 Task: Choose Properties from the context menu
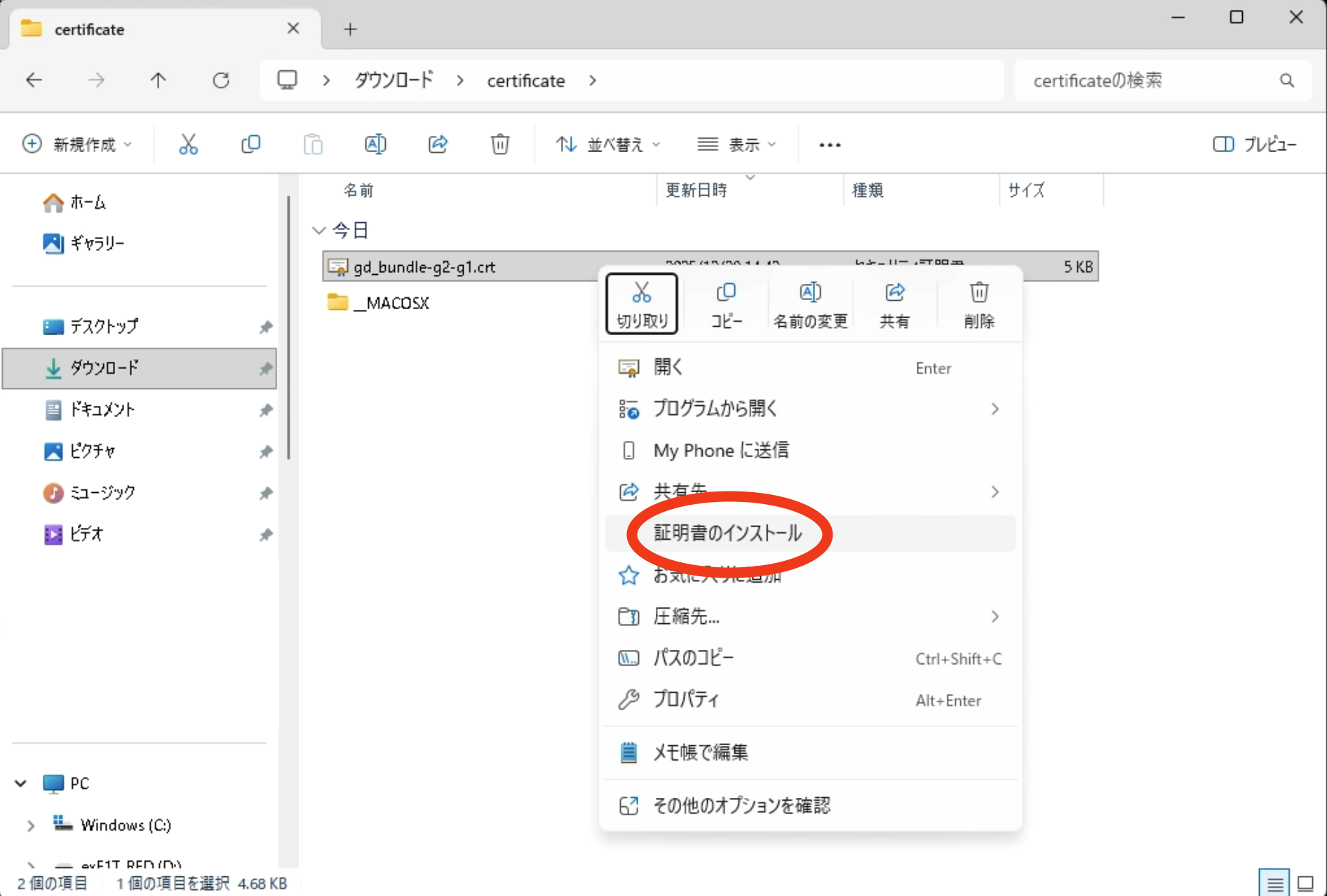coord(685,700)
